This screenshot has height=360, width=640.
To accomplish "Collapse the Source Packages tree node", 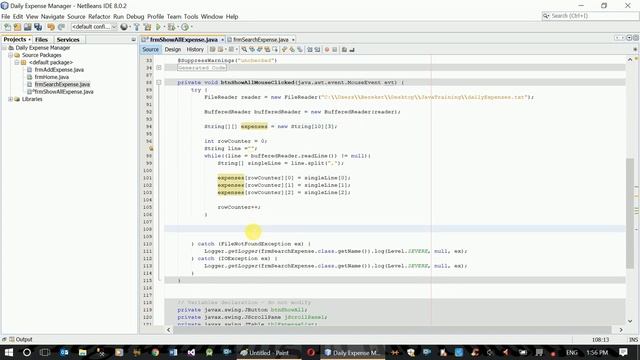I will pos(11,55).
